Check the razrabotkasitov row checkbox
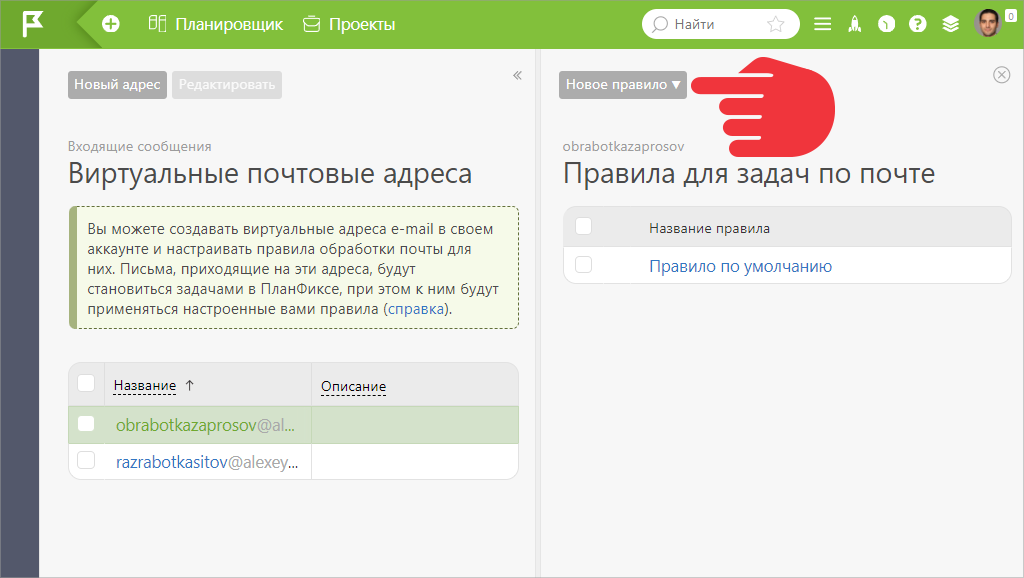Image resolution: width=1024 pixels, height=578 pixels. tap(86, 460)
